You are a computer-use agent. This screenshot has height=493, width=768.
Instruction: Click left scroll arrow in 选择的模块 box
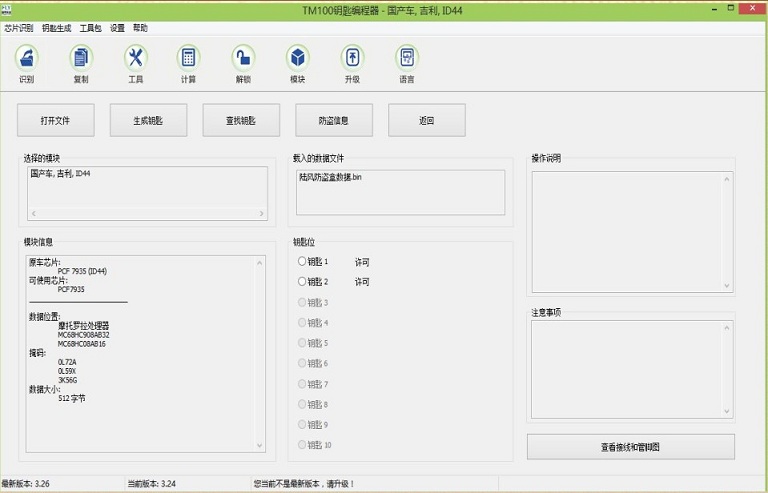pos(34,213)
